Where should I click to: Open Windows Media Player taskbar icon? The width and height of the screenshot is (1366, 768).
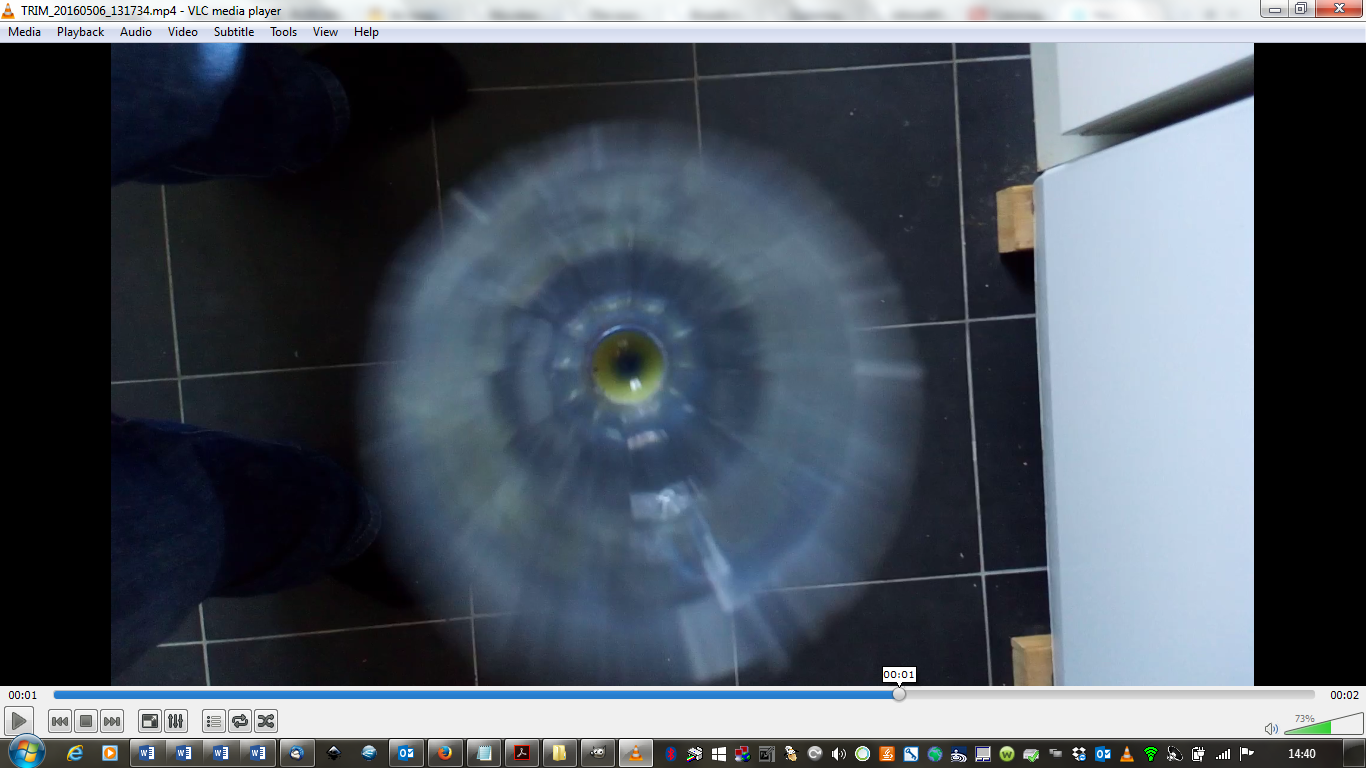tap(110, 753)
